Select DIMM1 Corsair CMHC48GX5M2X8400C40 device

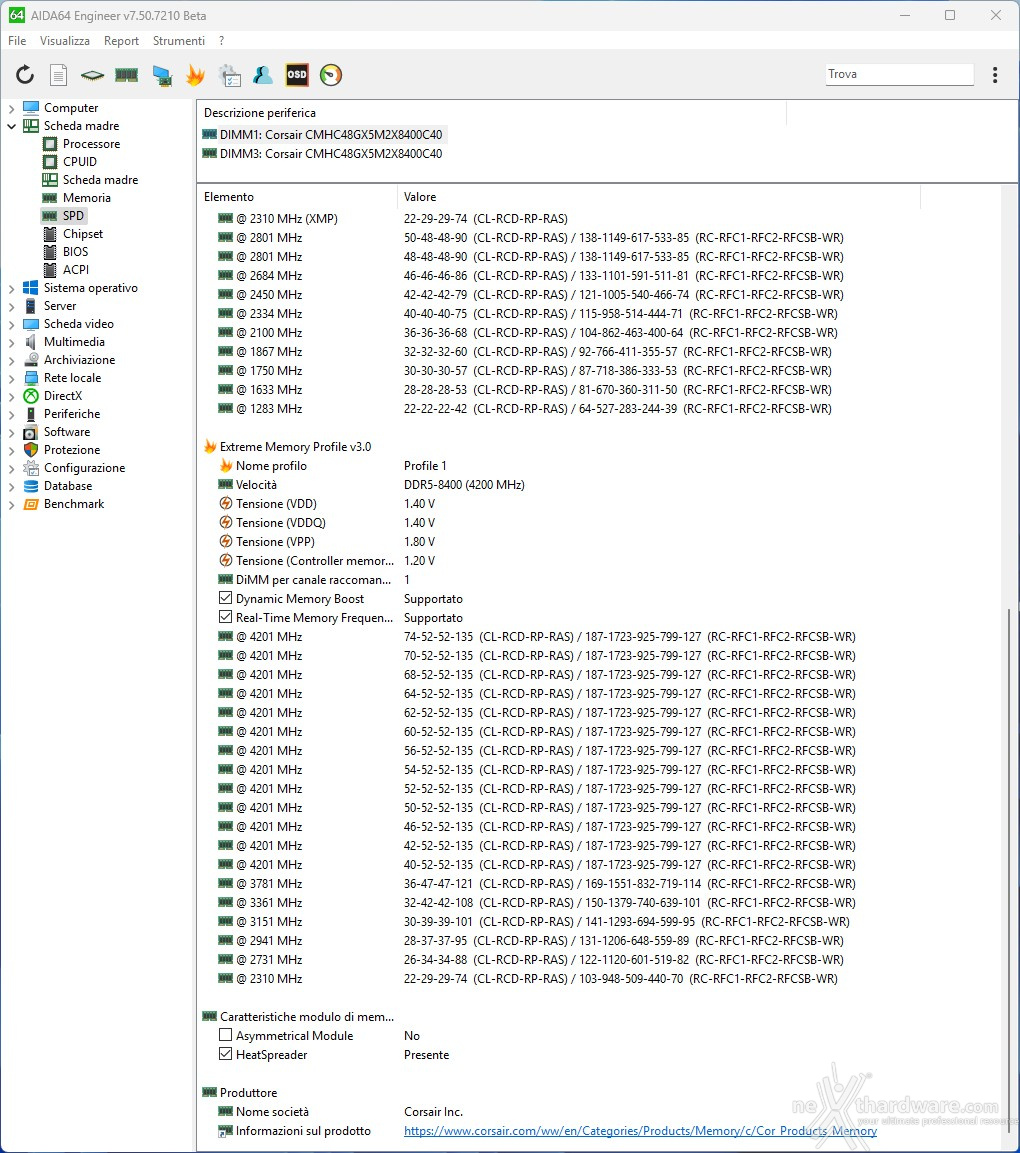tap(331, 135)
